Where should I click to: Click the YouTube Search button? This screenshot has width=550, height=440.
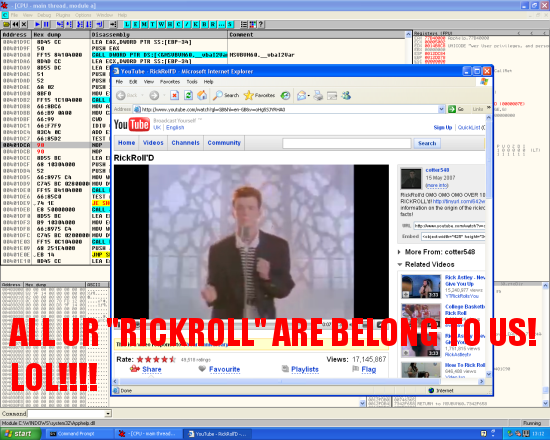(427, 143)
